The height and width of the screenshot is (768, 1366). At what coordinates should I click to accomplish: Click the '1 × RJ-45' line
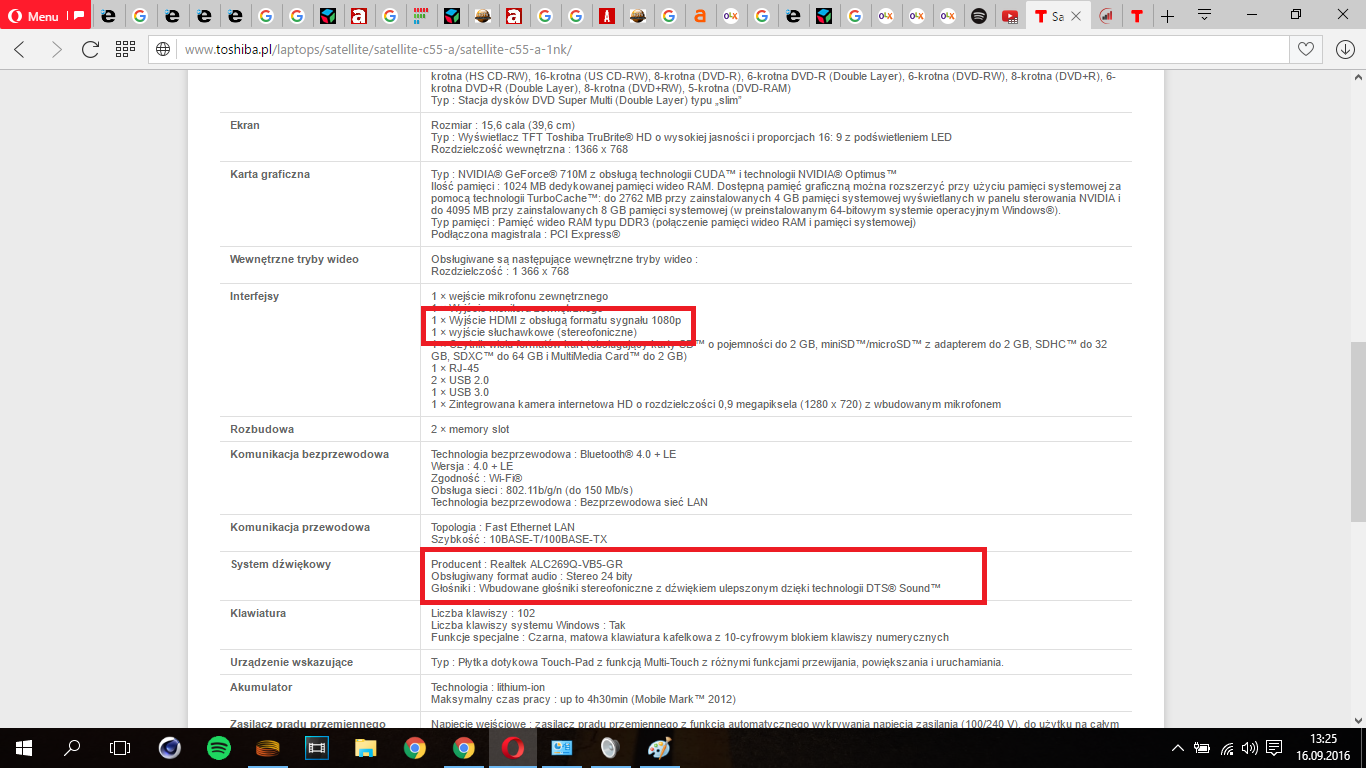coord(455,368)
